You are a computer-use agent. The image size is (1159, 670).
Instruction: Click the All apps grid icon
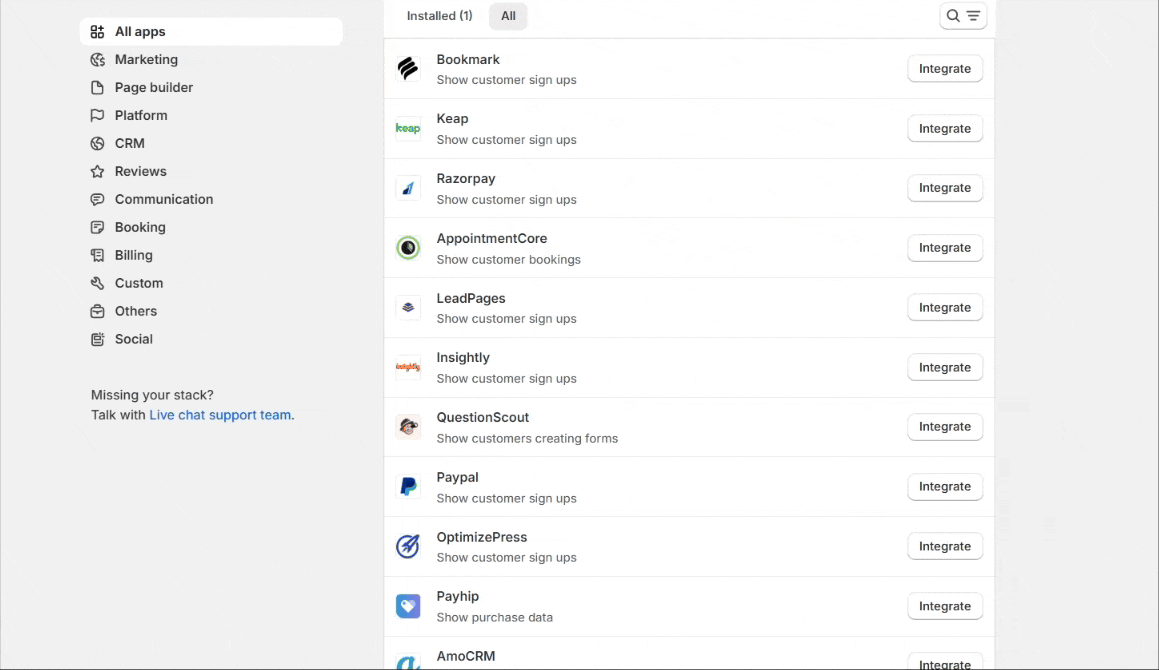coord(98,32)
